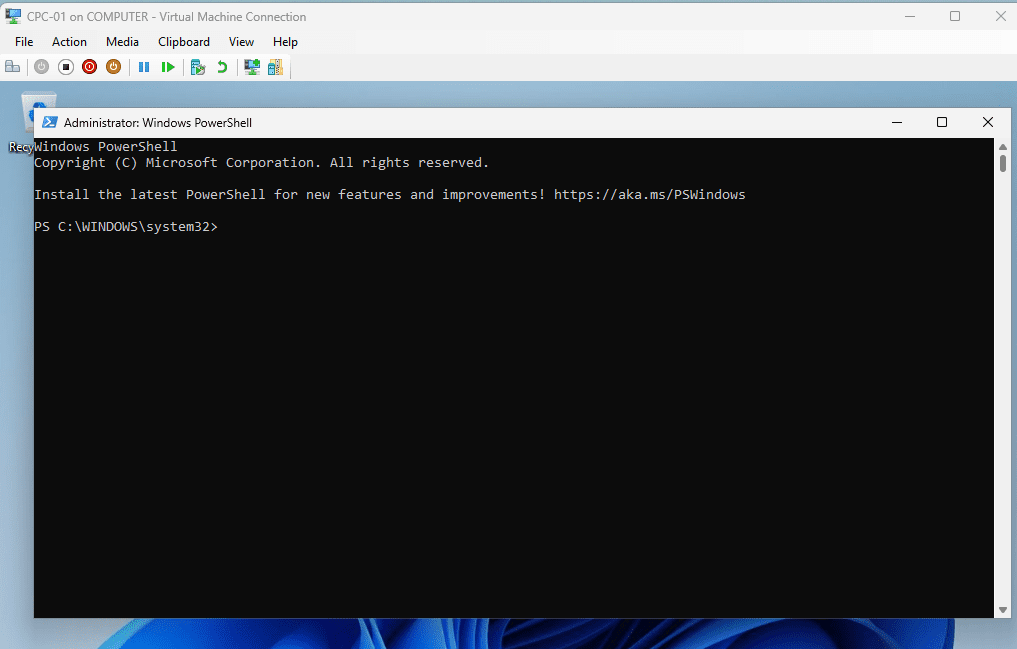Create a checkpoint of the VM
Image resolution: width=1017 pixels, height=649 pixels.
198,66
